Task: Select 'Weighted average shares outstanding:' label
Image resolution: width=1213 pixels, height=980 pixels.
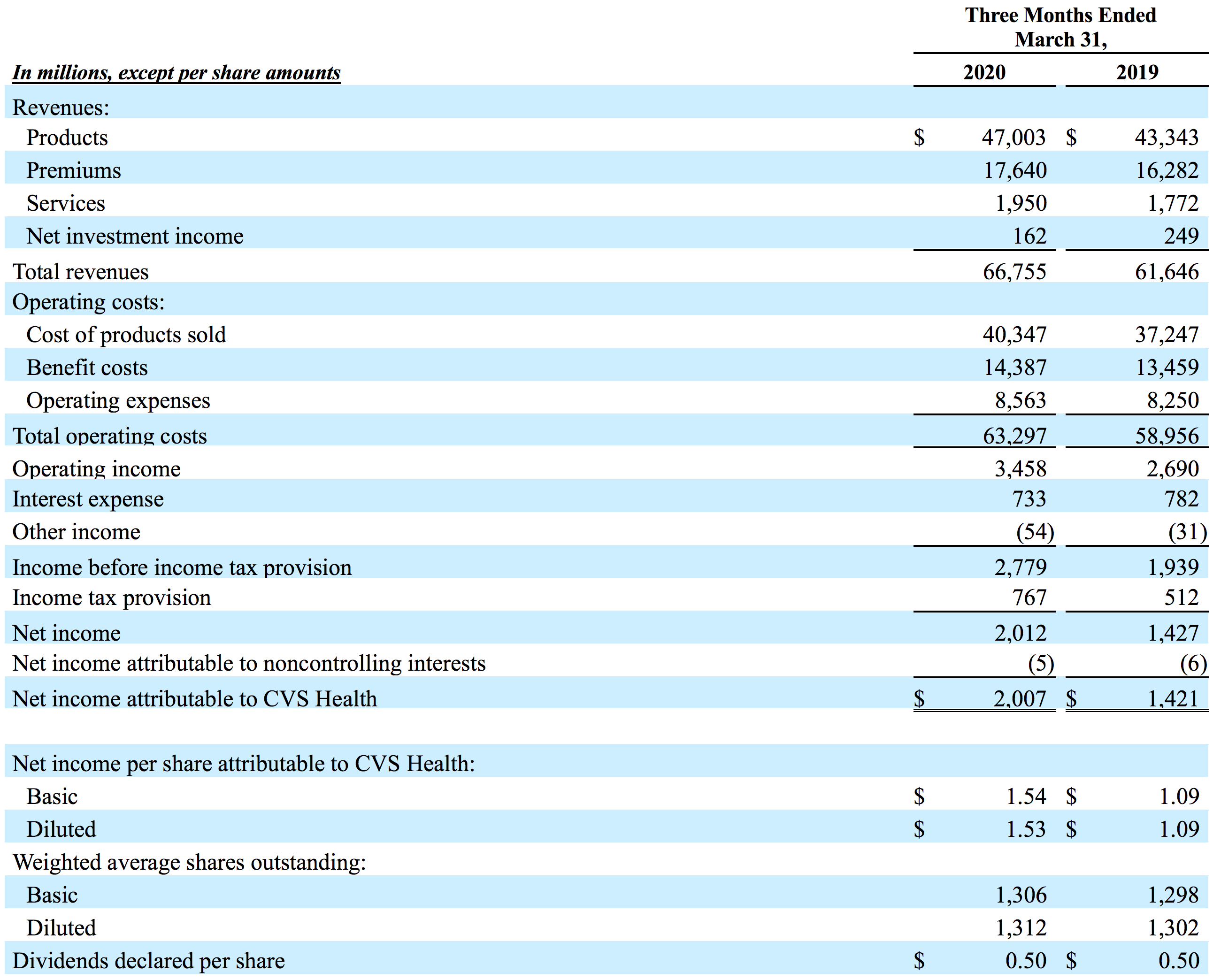Action: click(189, 862)
